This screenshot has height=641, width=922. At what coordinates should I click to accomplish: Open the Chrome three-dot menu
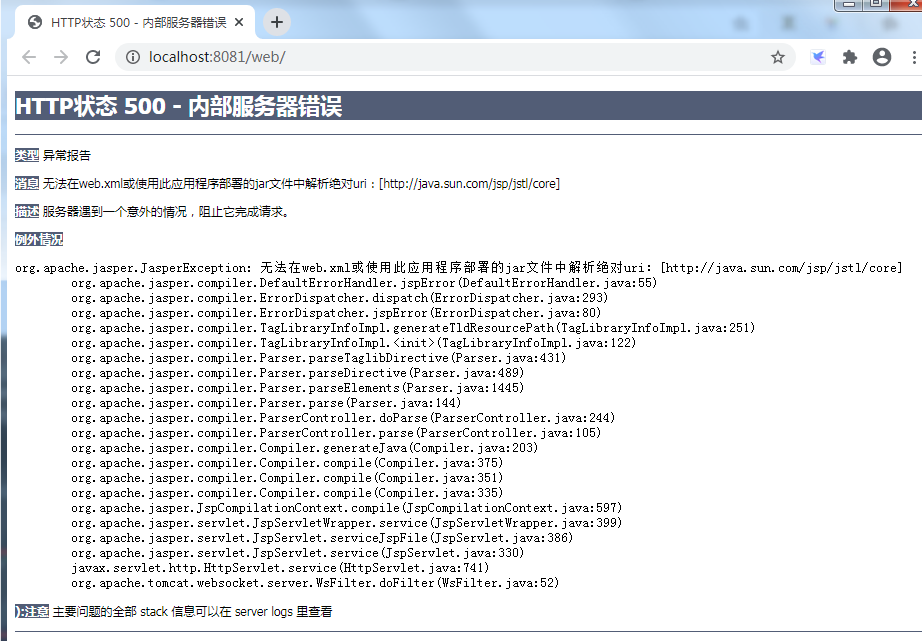click(x=912, y=57)
